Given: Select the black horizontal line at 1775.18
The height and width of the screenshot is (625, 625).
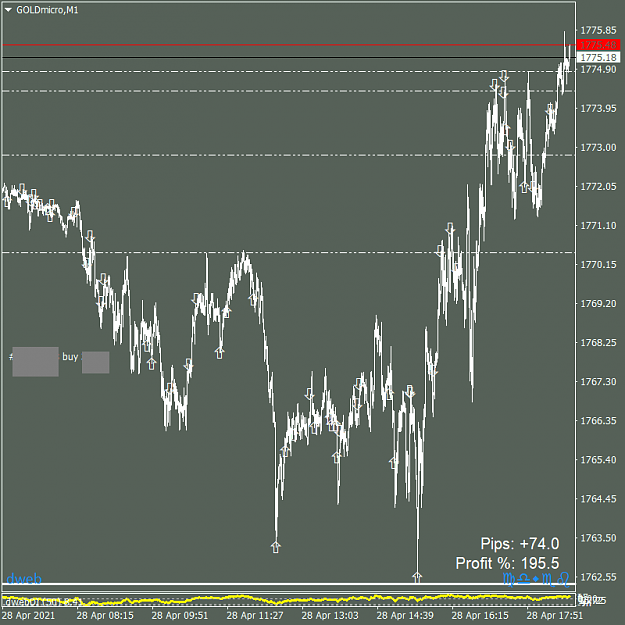Looking at the screenshot, I should coord(289,58).
